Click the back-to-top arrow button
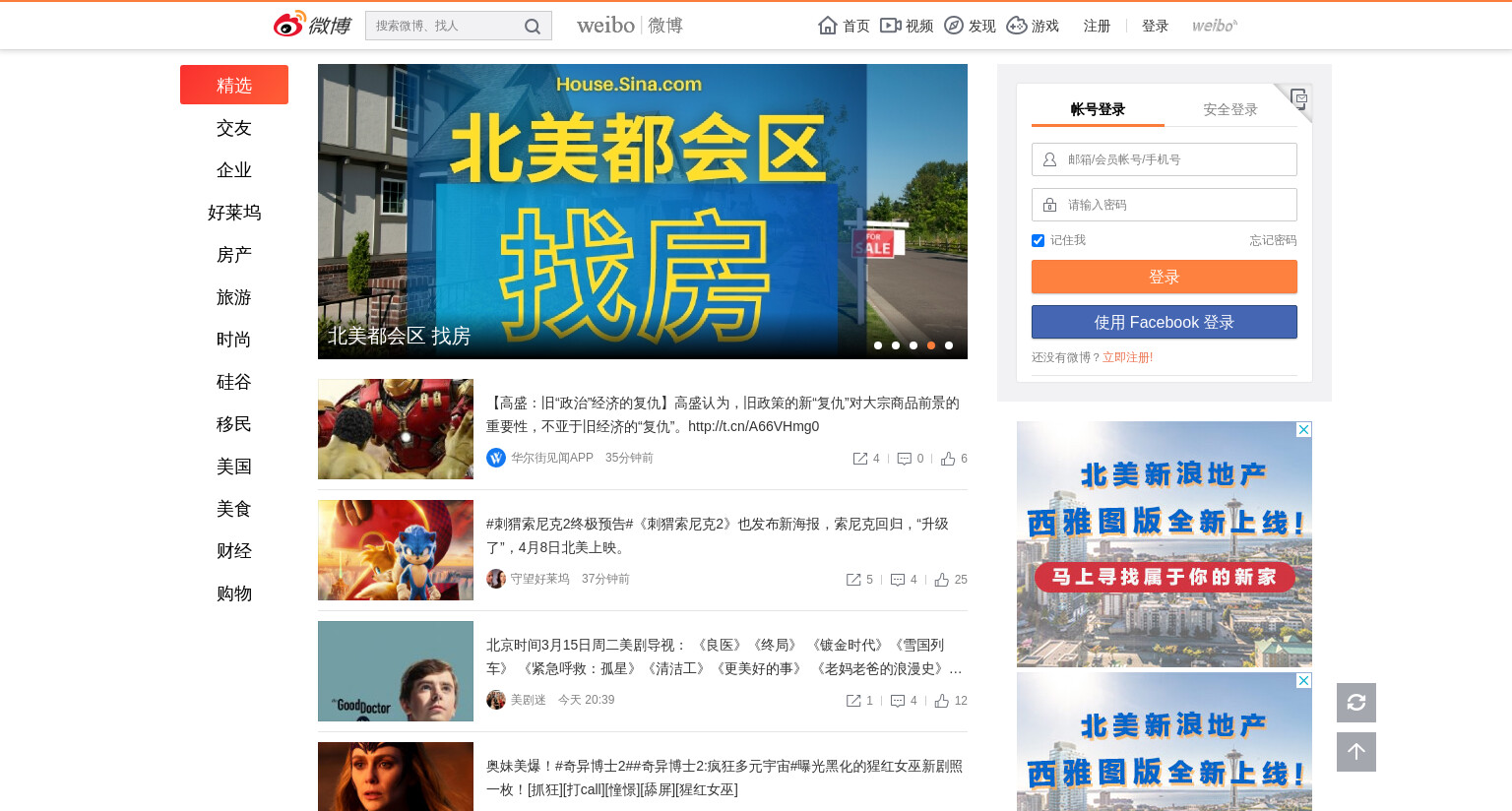Image resolution: width=1512 pixels, height=811 pixels. 1356,752
